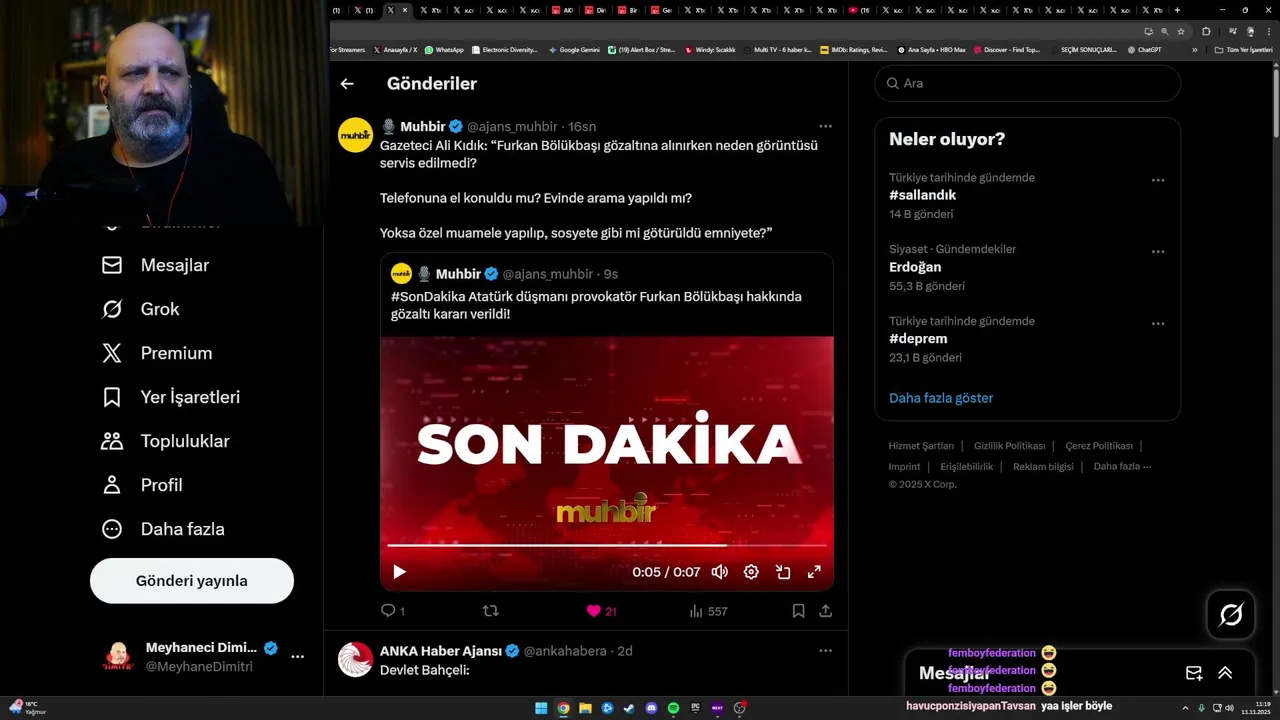The image size is (1280, 720).
Task: Open a new browser tab
Action: click(1177, 10)
